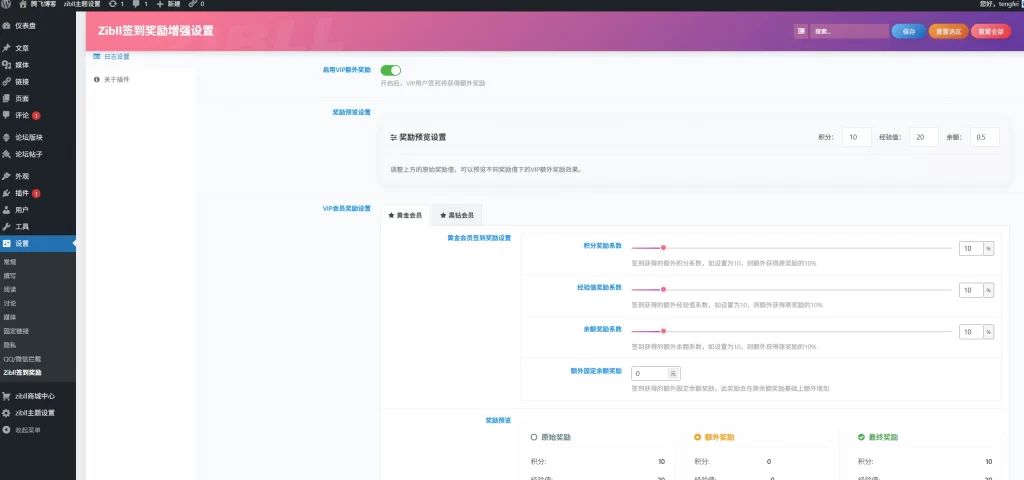Click the 积分奖励系数 slider handle
1024x480 pixels.
(x=663, y=248)
